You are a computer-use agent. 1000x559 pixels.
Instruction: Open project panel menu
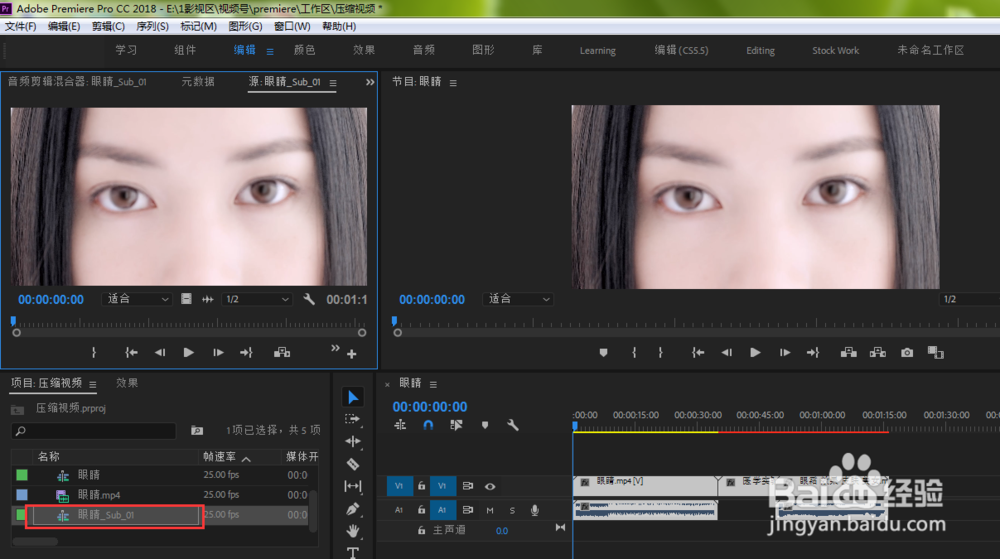[92, 384]
